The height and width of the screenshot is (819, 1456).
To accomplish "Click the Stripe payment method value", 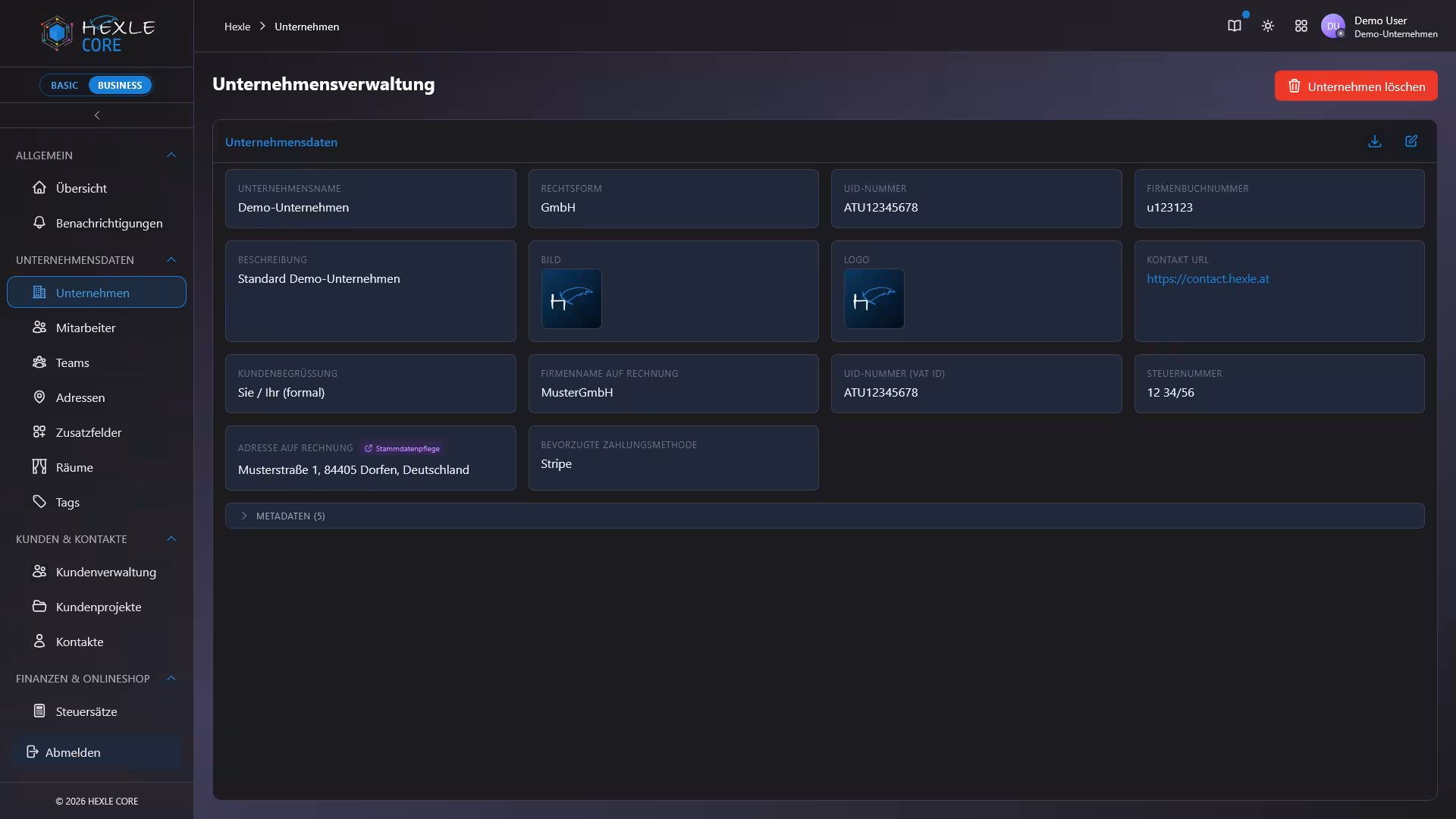I will [x=556, y=463].
